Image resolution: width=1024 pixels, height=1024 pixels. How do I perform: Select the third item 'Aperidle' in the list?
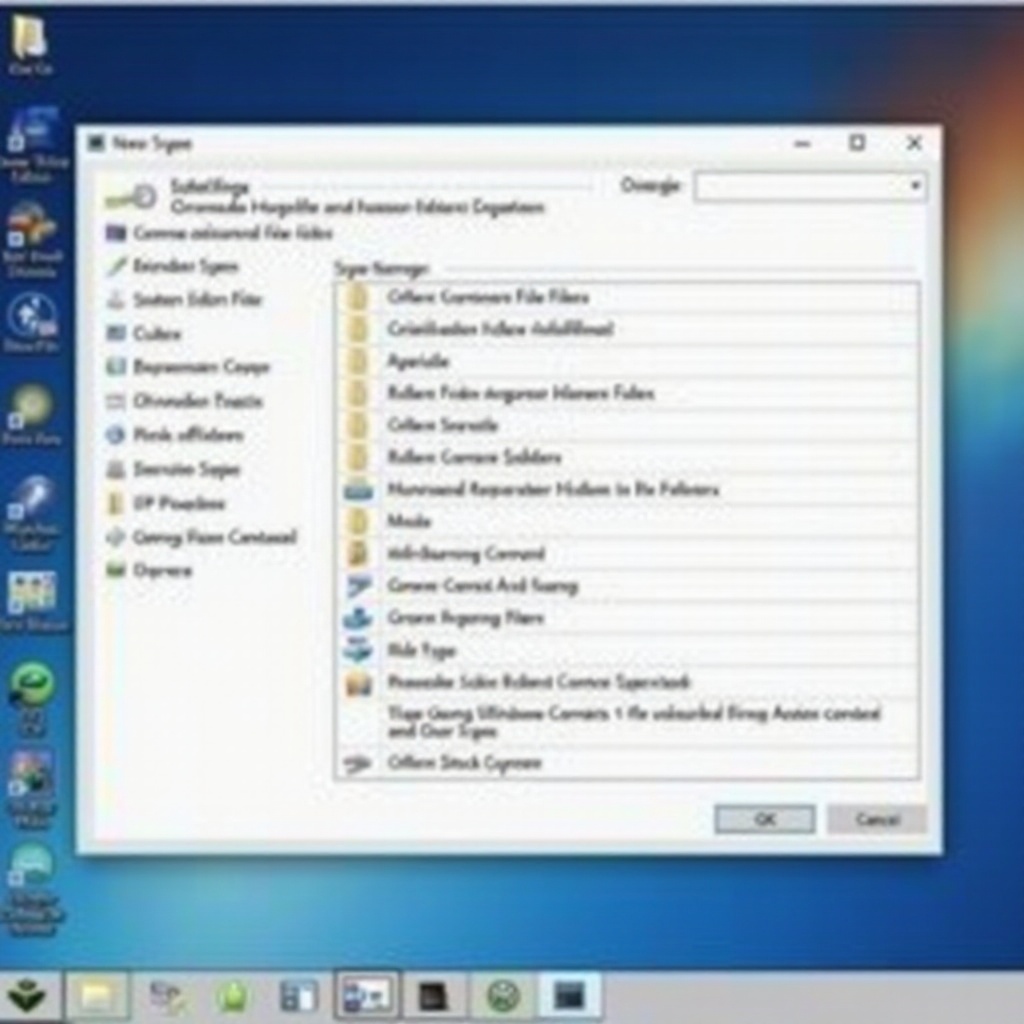[x=418, y=361]
